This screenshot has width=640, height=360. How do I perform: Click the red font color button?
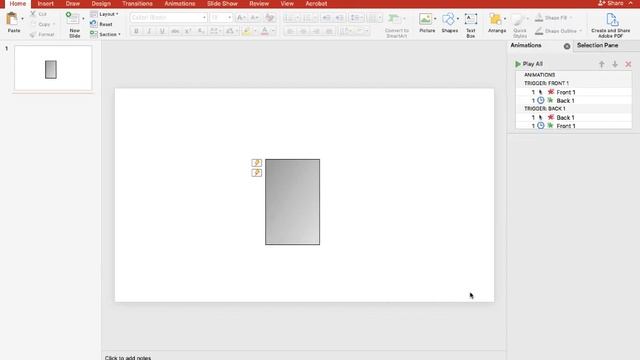click(264, 31)
